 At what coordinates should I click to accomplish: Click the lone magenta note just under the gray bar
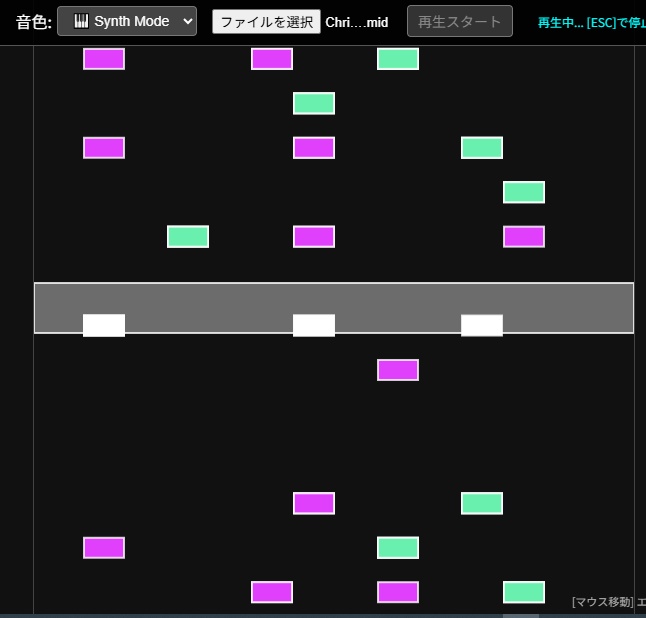coord(398,370)
